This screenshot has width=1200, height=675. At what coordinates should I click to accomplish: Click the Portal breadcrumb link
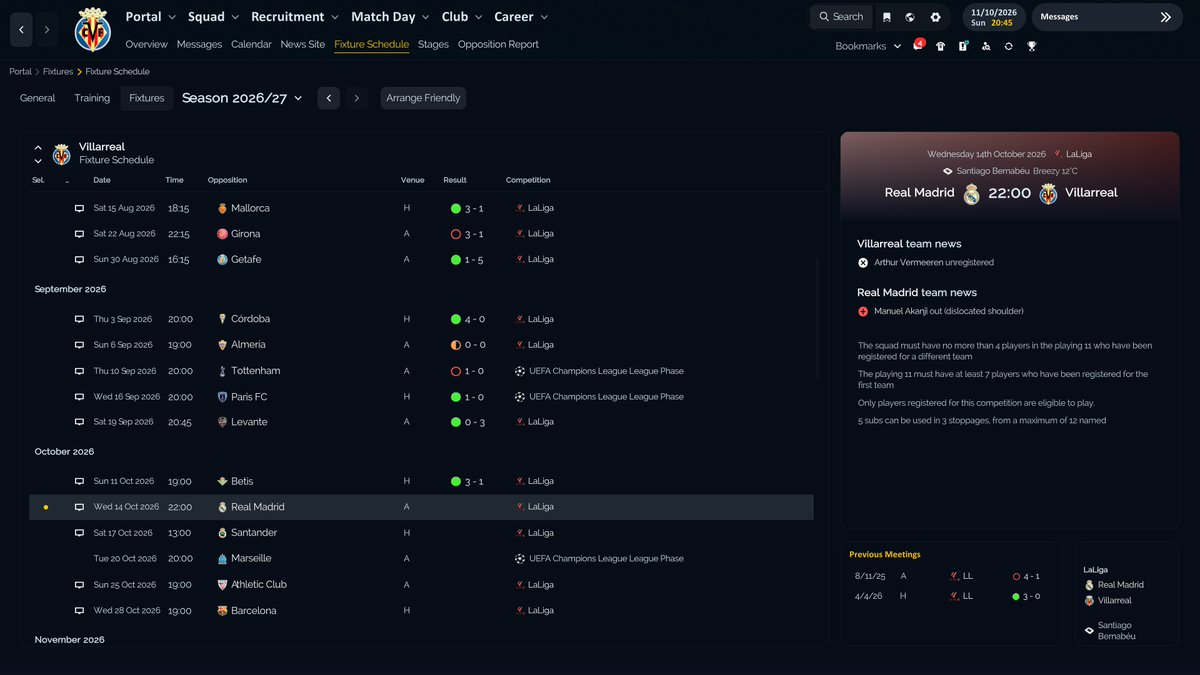pyautogui.click(x=21, y=72)
